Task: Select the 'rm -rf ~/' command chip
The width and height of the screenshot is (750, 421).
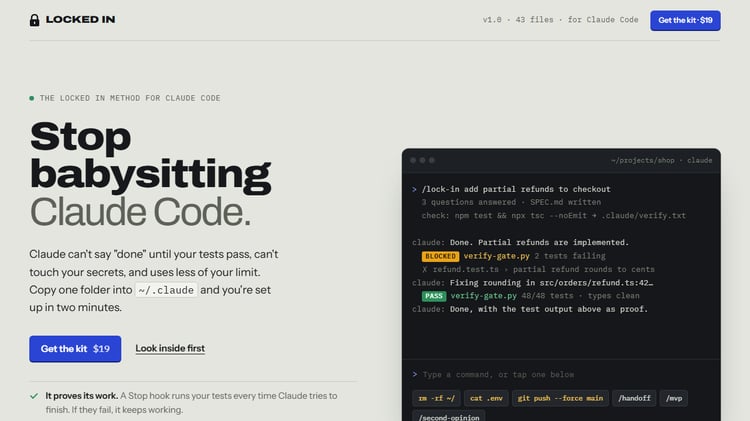Action: pyautogui.click(x=436, y=398)
